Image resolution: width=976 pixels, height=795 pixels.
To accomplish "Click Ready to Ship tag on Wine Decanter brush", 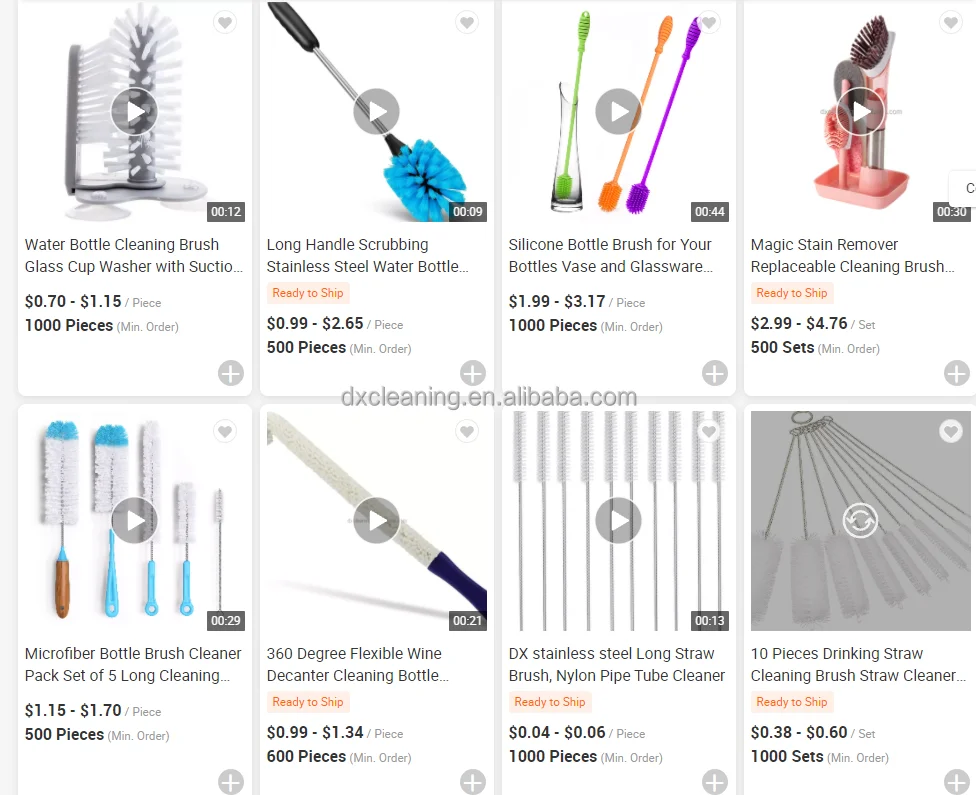I will (x=307, y=702).
